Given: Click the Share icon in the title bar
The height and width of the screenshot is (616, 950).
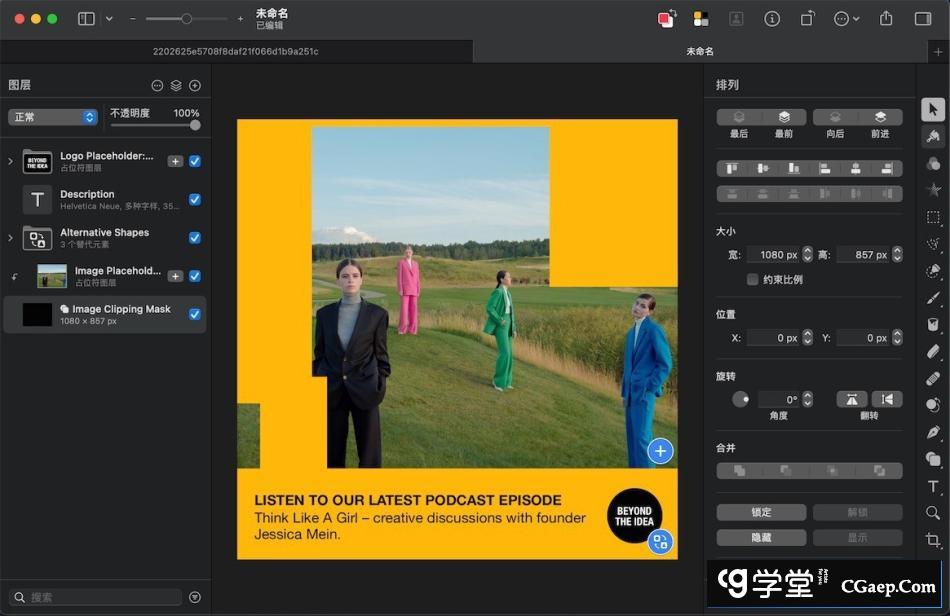Looking at the screenshot, I should (885, 19).
